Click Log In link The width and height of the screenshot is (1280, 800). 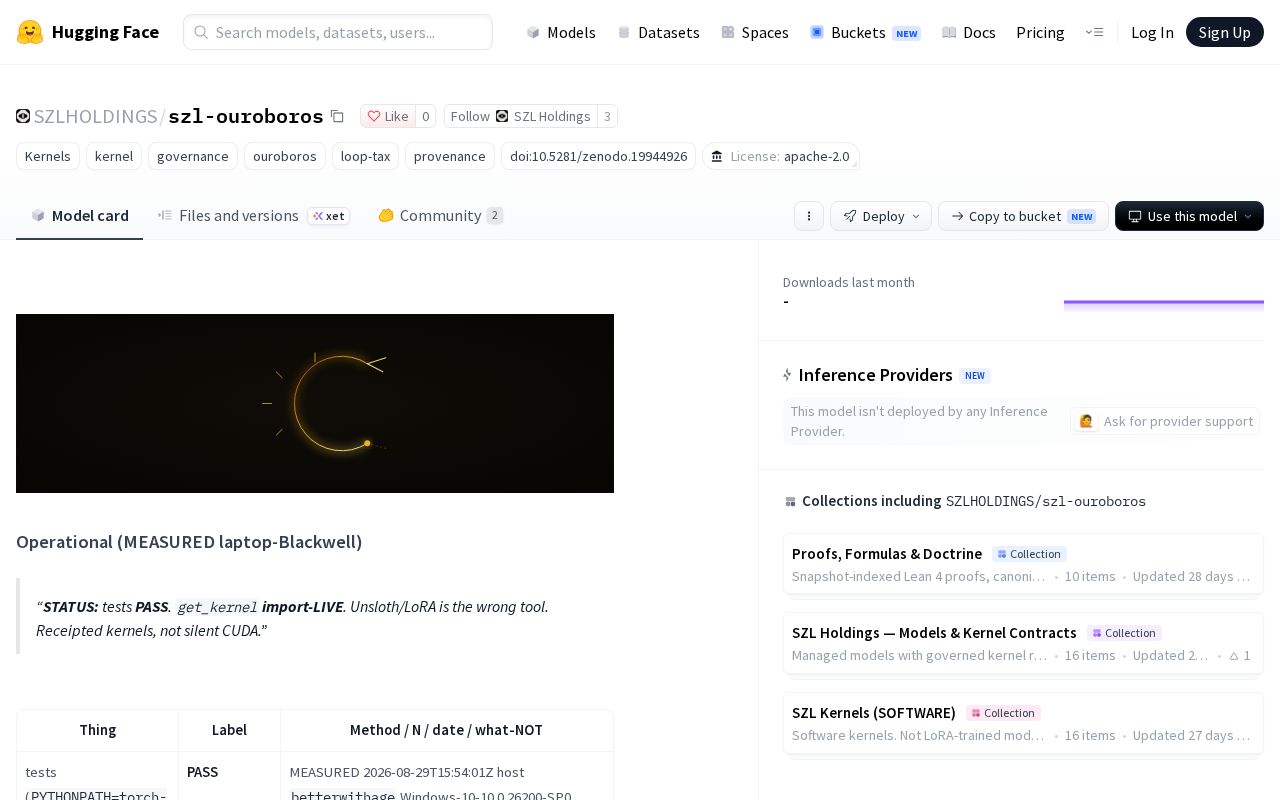pyautogui.click(x=1152, y=32)
